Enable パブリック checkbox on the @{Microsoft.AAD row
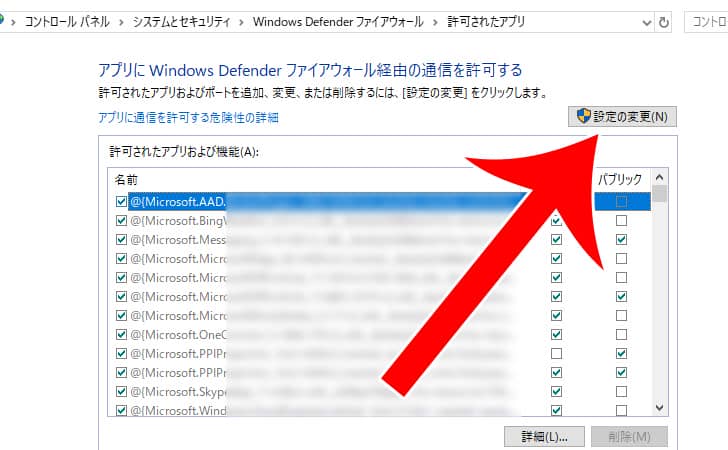The image size is (728, 450). click(621, 202)
